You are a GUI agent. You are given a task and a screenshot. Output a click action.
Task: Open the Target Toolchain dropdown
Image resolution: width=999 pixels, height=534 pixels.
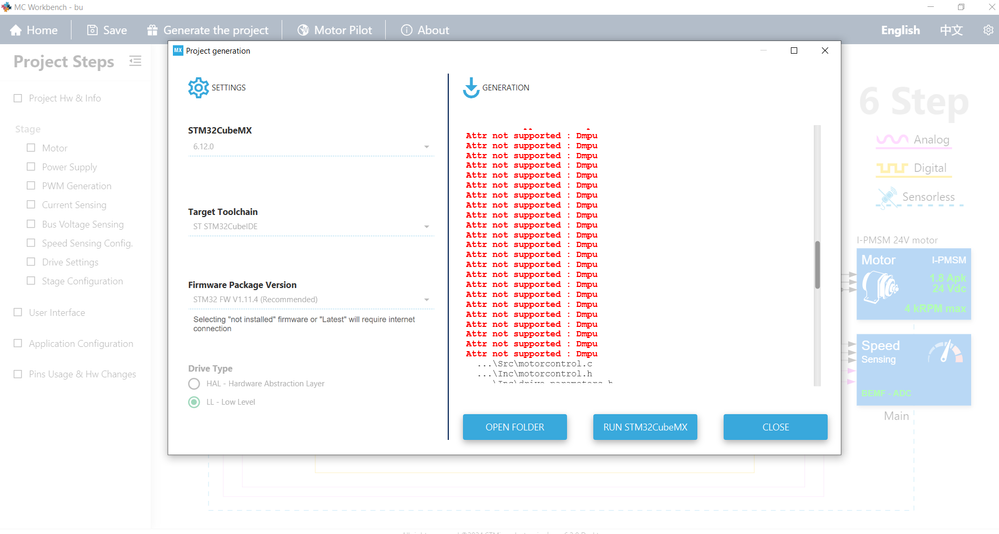[311, 226]
